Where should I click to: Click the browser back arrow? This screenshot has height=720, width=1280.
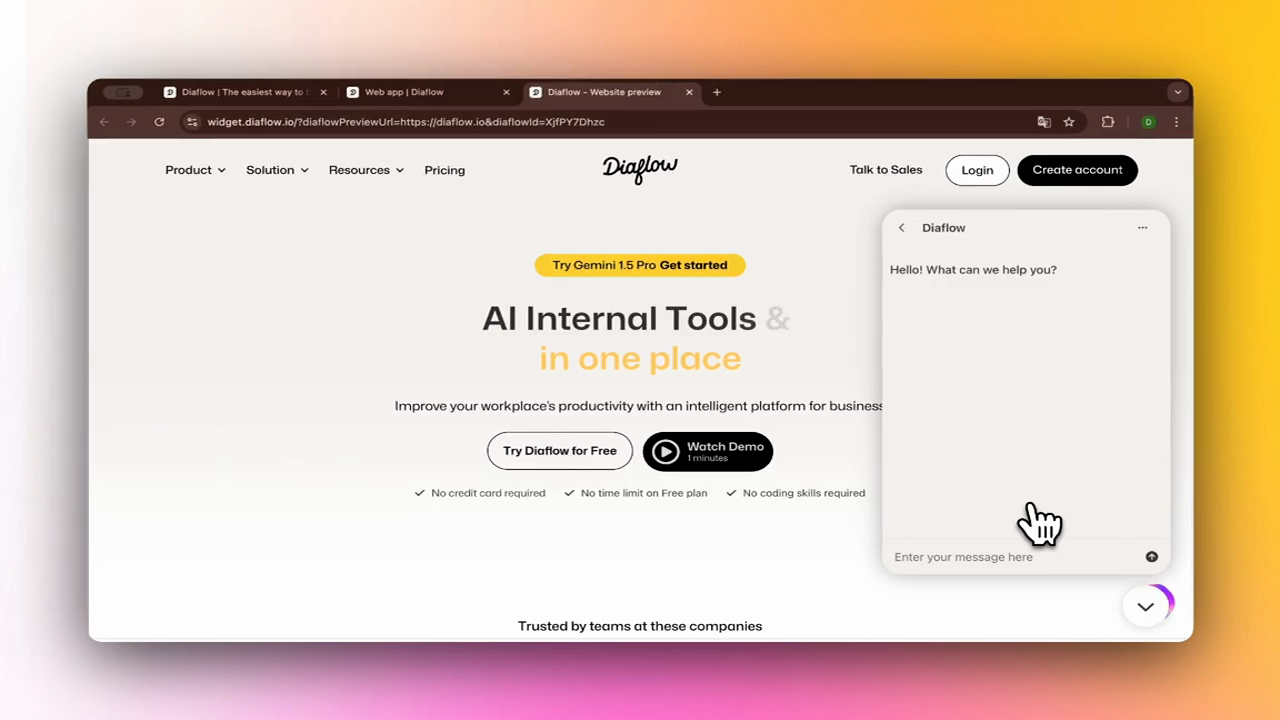pyautogui.click(x=104, y=122)
